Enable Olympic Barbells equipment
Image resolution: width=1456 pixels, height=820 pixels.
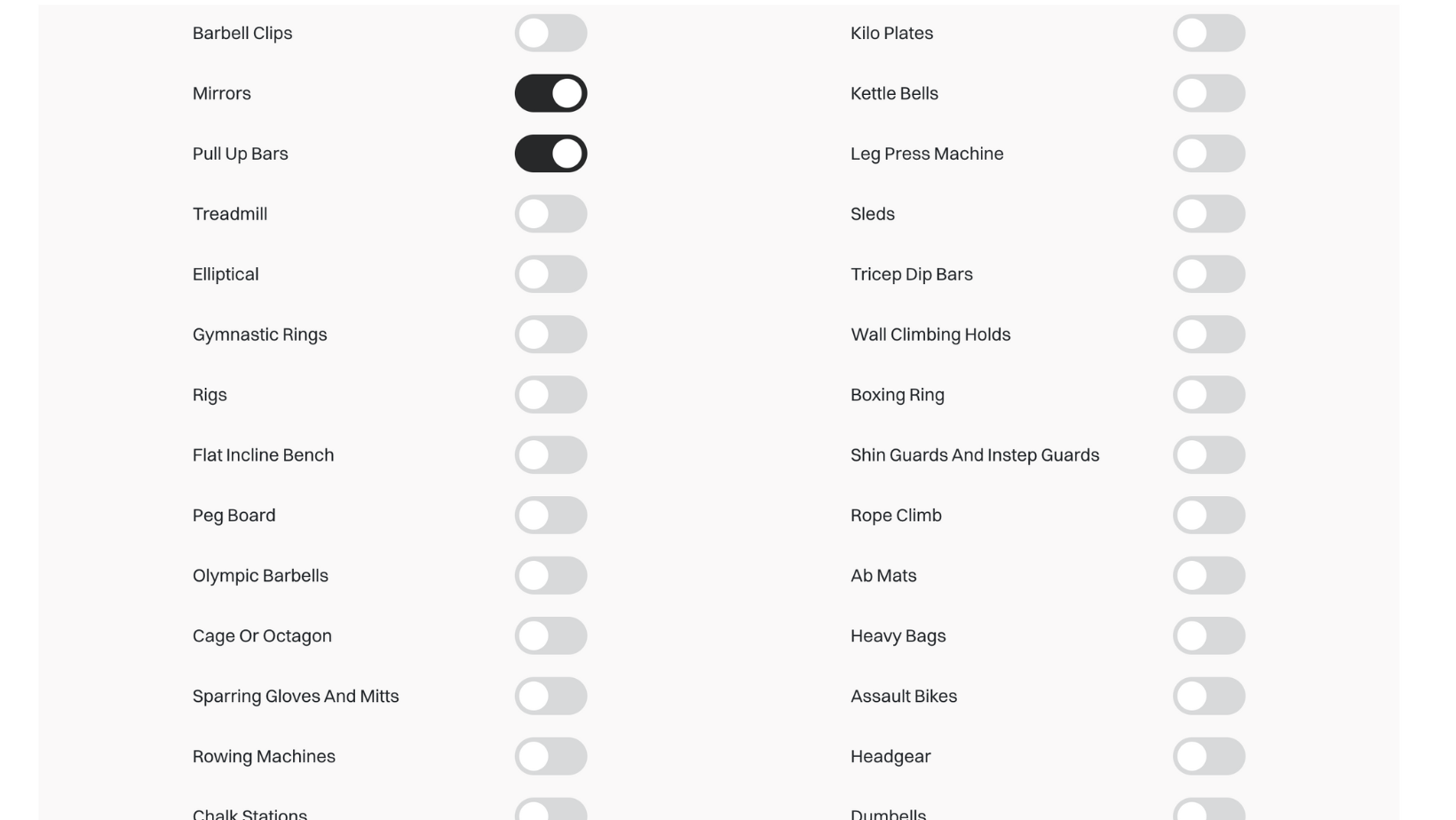(x=550, y=576)
